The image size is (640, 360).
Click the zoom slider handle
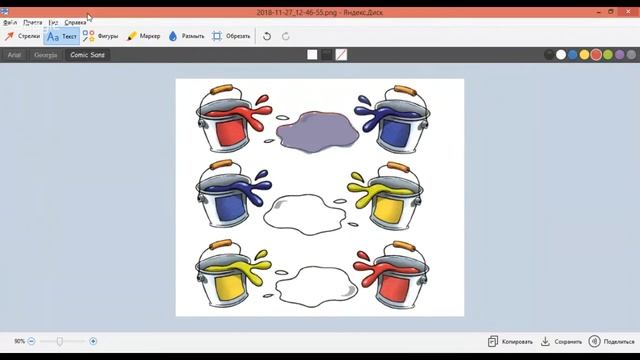coord(60,341)
